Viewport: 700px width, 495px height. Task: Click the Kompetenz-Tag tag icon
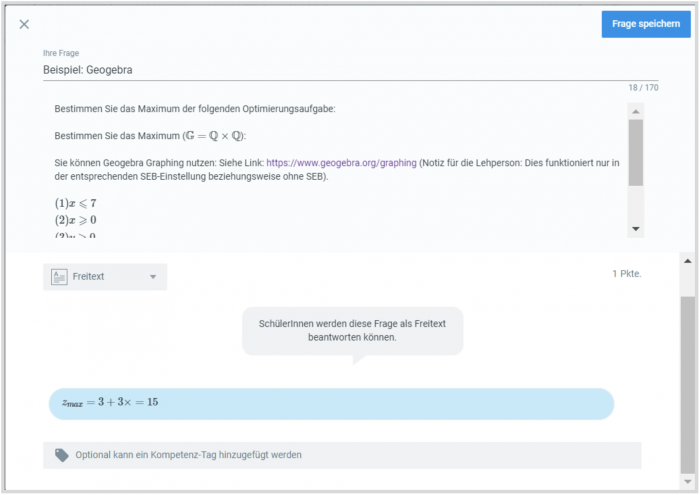(x=62, y=455)
